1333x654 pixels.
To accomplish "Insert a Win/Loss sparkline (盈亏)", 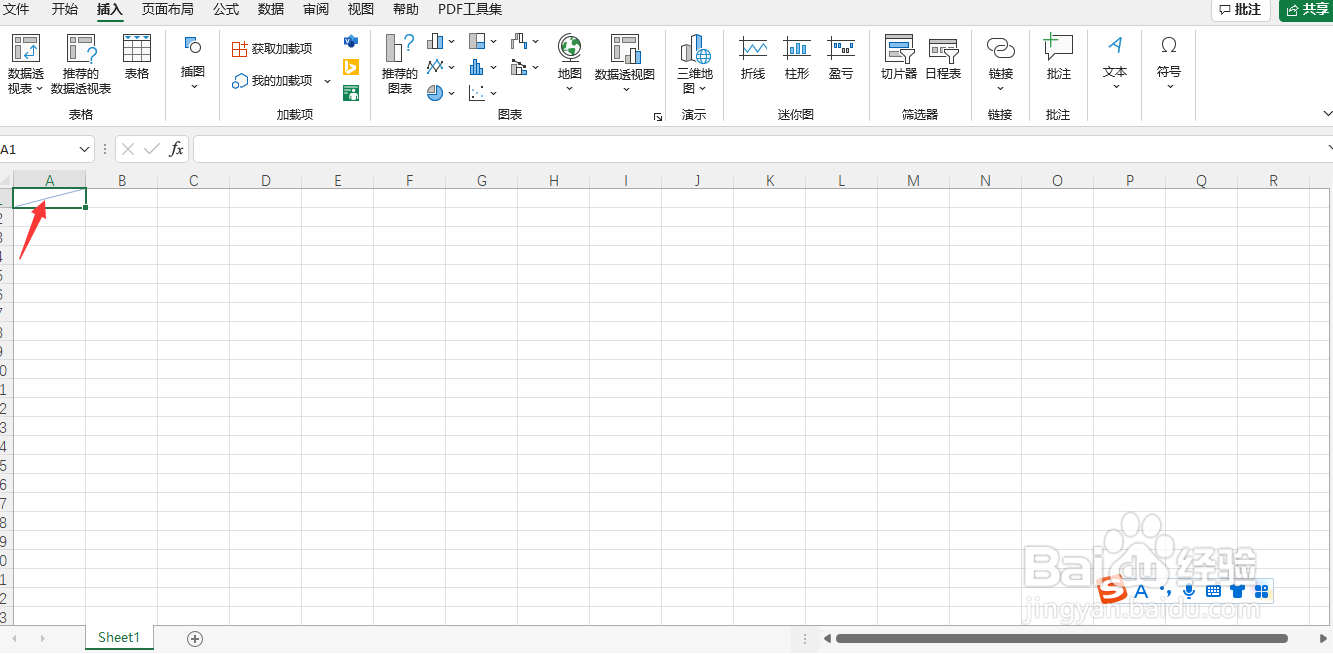I will [x=841, y=58].
